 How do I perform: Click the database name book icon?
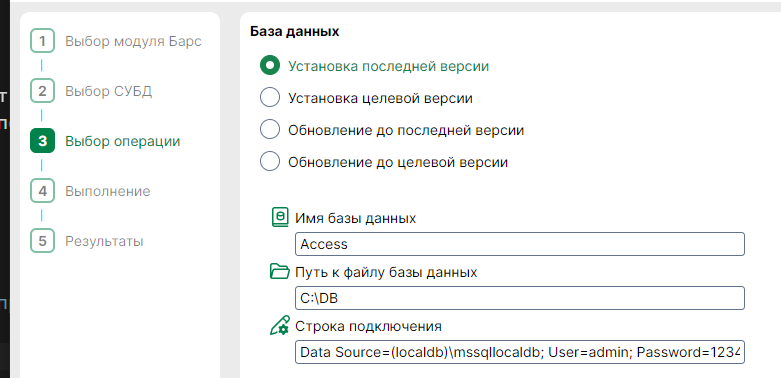click(x=280, y=218)
